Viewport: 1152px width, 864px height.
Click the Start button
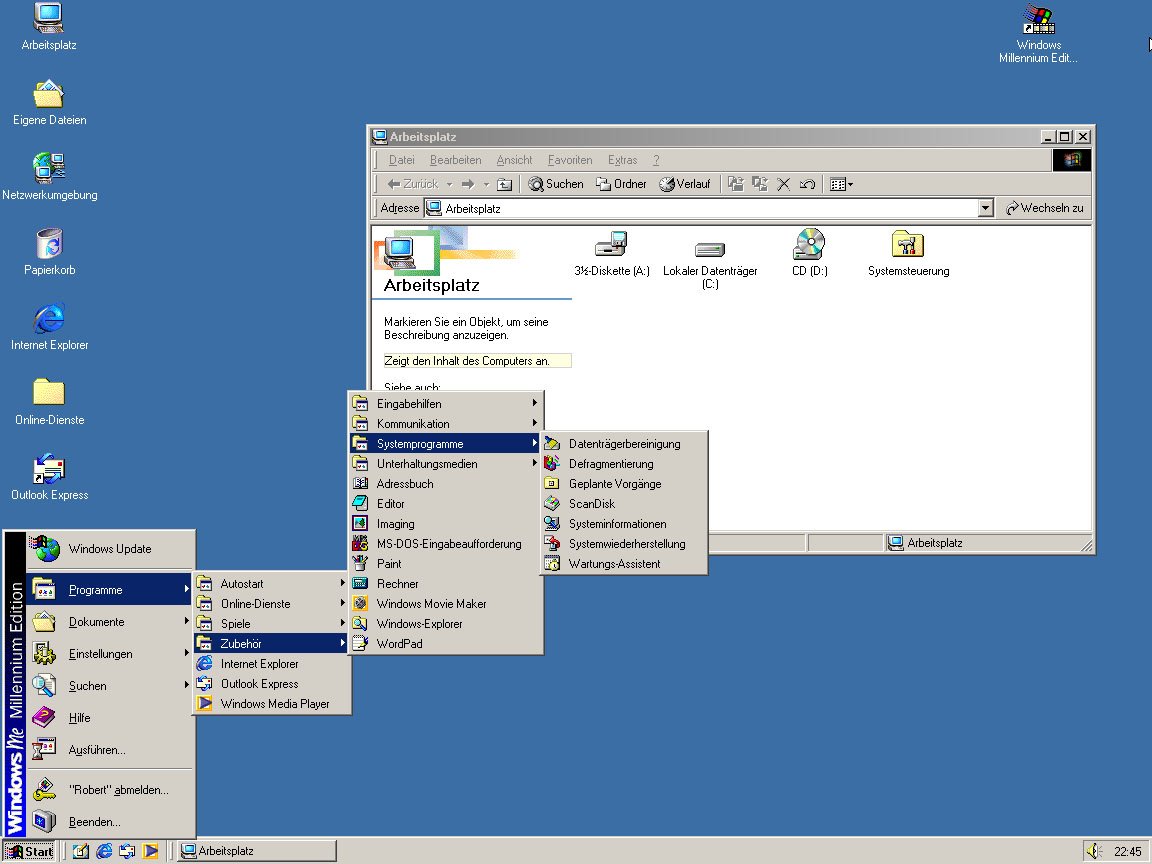(x=29, y=851)
